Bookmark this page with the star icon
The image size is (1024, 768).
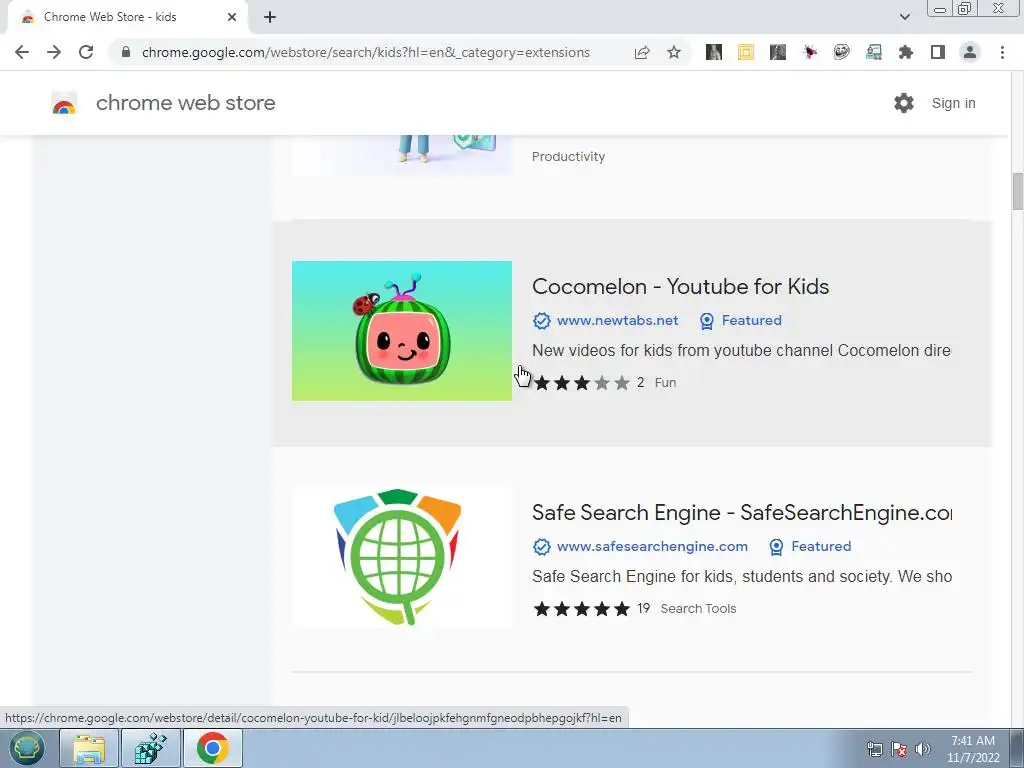coord(674,52)
